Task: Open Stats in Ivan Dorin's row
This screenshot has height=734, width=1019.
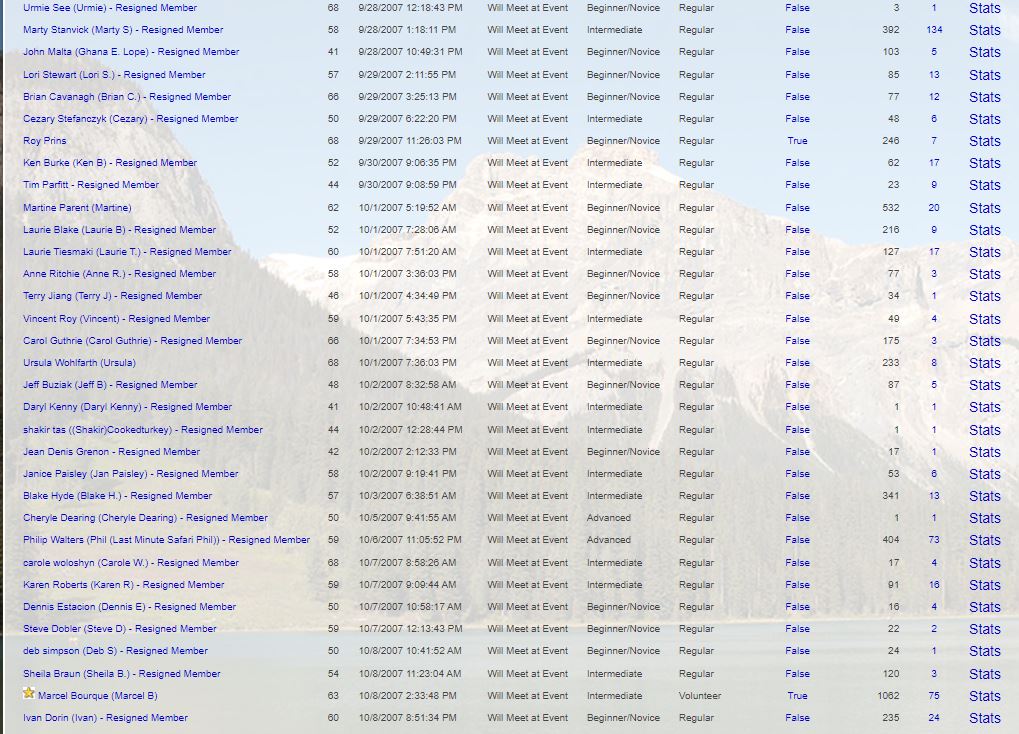Action: [984, 718]
